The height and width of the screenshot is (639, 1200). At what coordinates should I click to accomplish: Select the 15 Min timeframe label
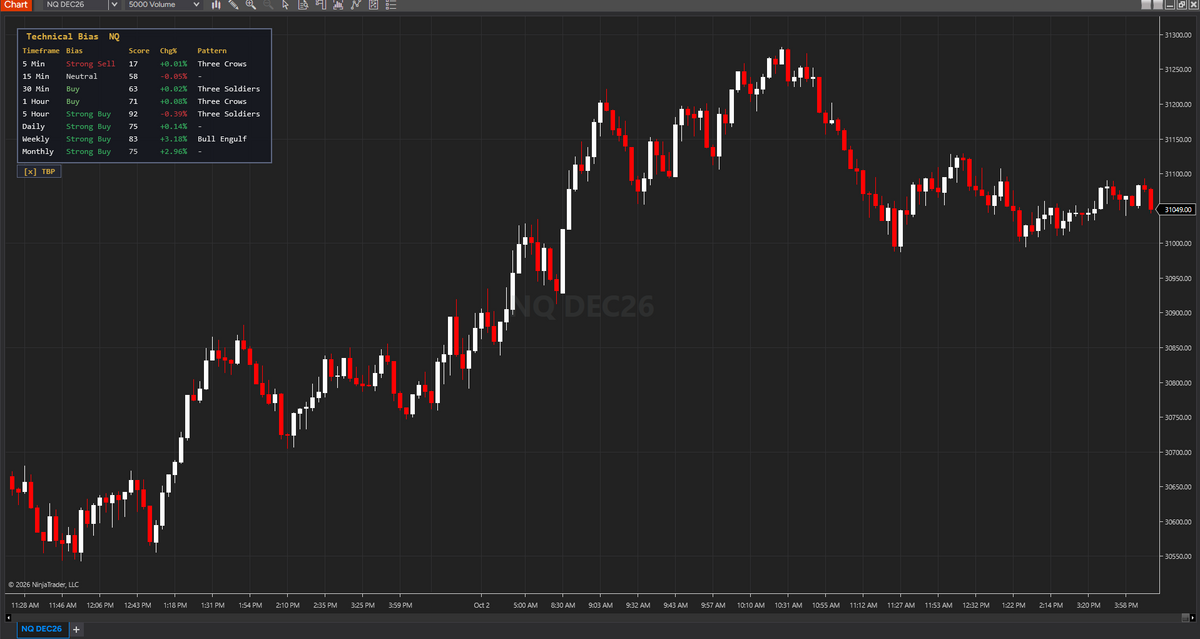(36, 76)
